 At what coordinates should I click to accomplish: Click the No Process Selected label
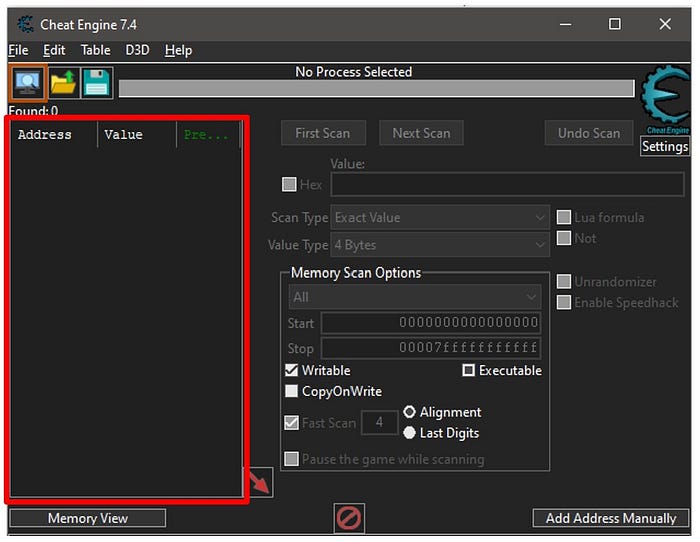tap(354, 72)
